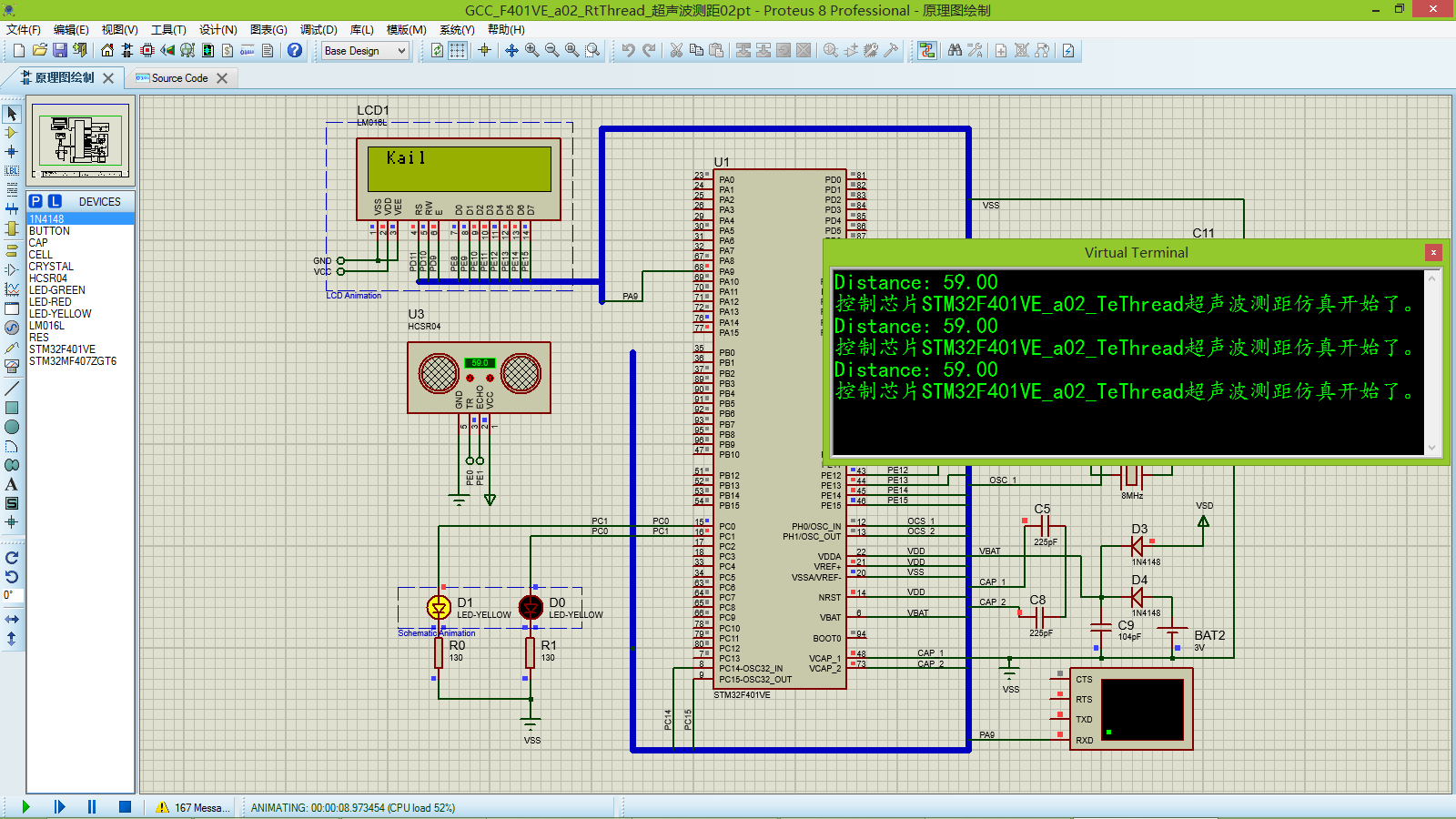
Task: Open the PCB Layout chip icon
Action: (x=147, y=50)
